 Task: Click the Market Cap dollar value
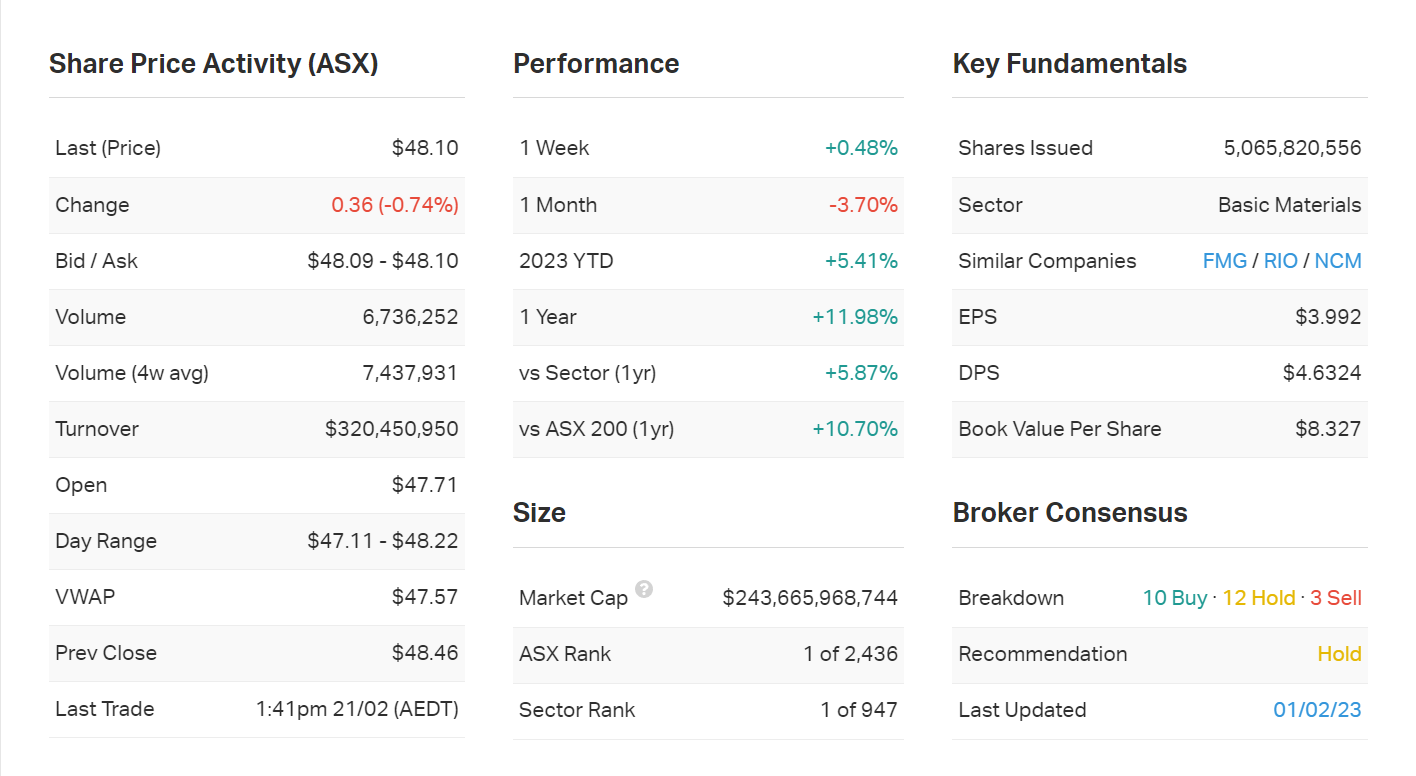tap(810, 598)
